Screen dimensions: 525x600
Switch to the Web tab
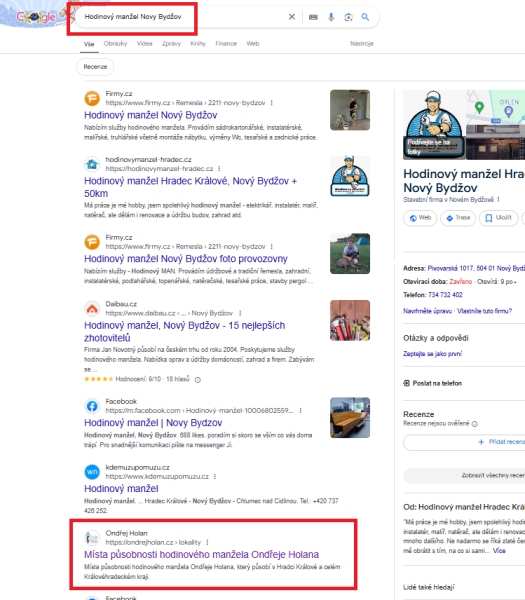(x=253, y=44)
